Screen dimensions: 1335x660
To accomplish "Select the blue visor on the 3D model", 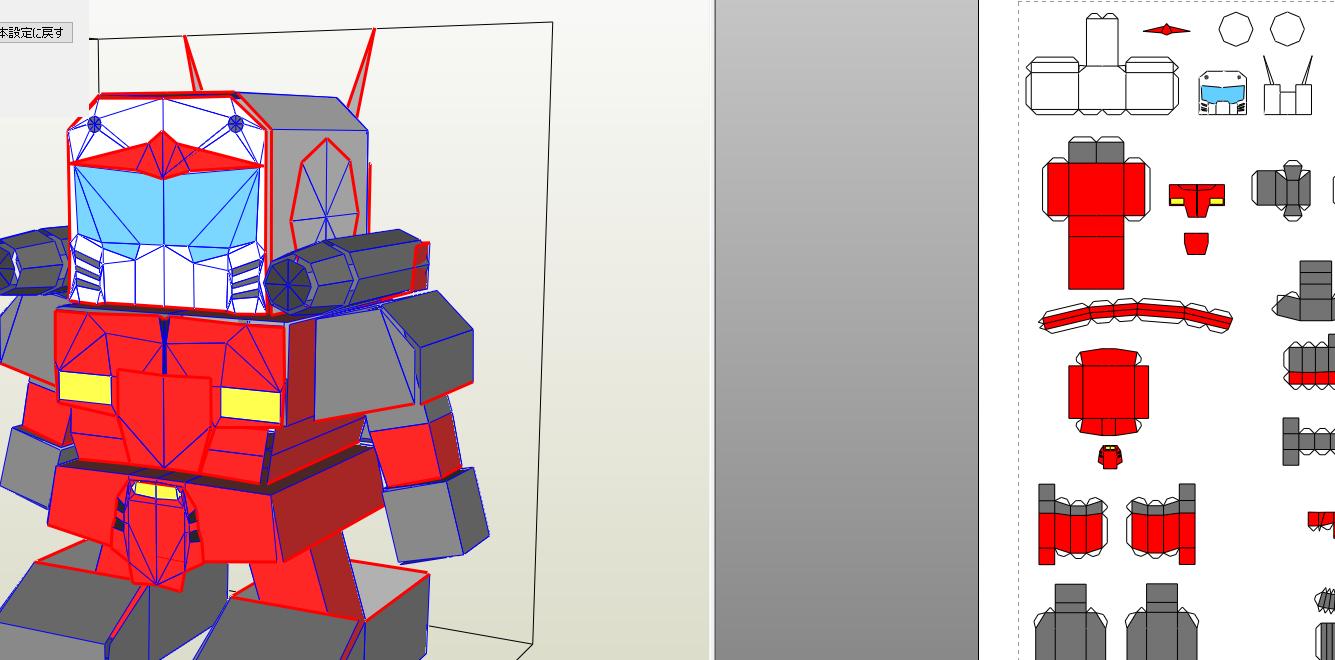I will pyautogui.click(x=166, y=210).
